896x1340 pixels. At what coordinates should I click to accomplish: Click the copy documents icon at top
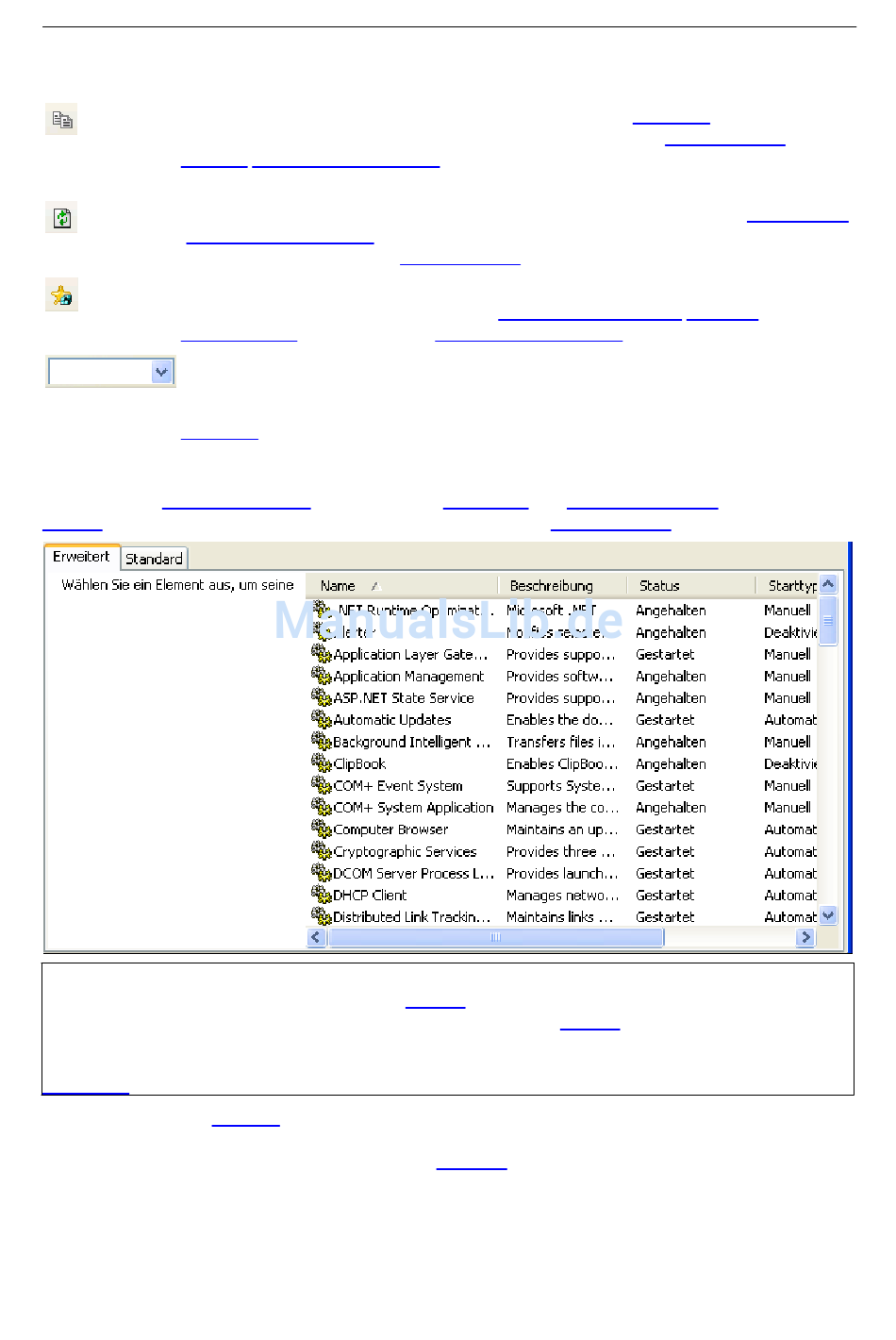pyautogui.click(x=62, y=120)
